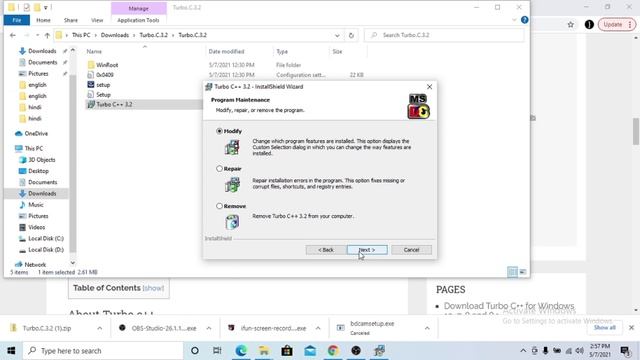
Task: Select This PC in navigation pane
Action: 33,149
